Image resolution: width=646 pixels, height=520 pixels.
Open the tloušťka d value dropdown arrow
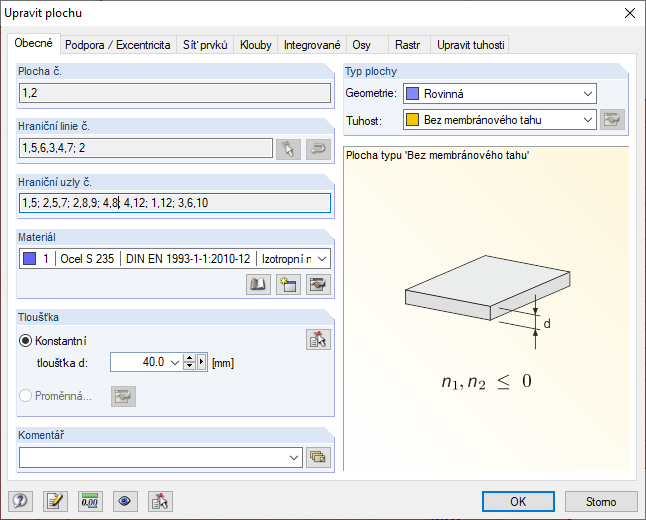(x=175, y=363)
